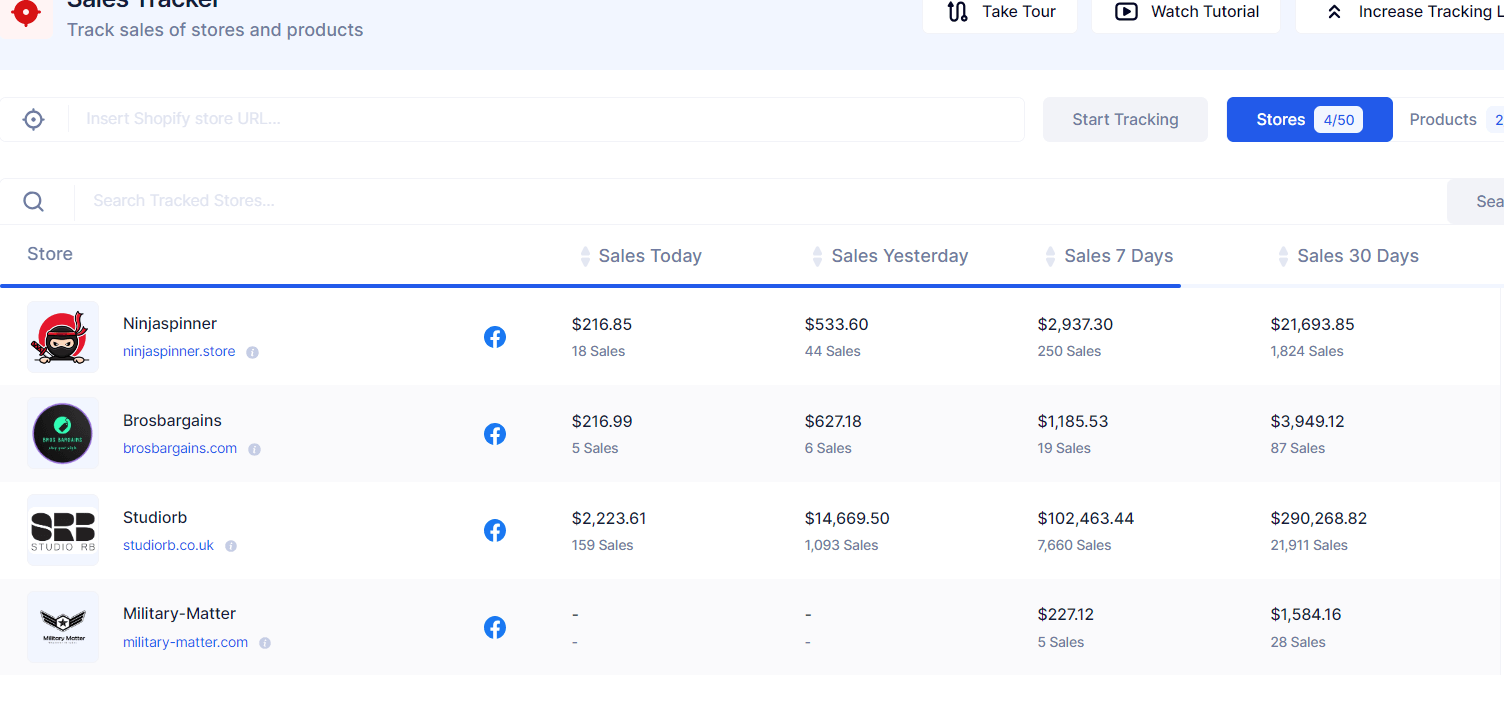This screenshot has width=1504, height=718.
Task: Click Facebook icon in Studiorb row
Action: pyautogui.click(x=494, y=531)
